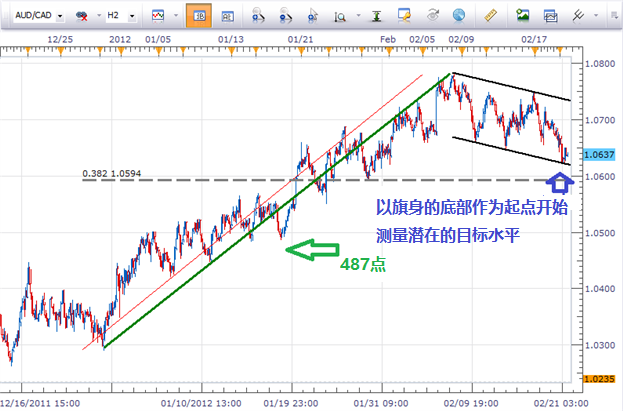Toggle the second chart mode button

coord(228,17)
